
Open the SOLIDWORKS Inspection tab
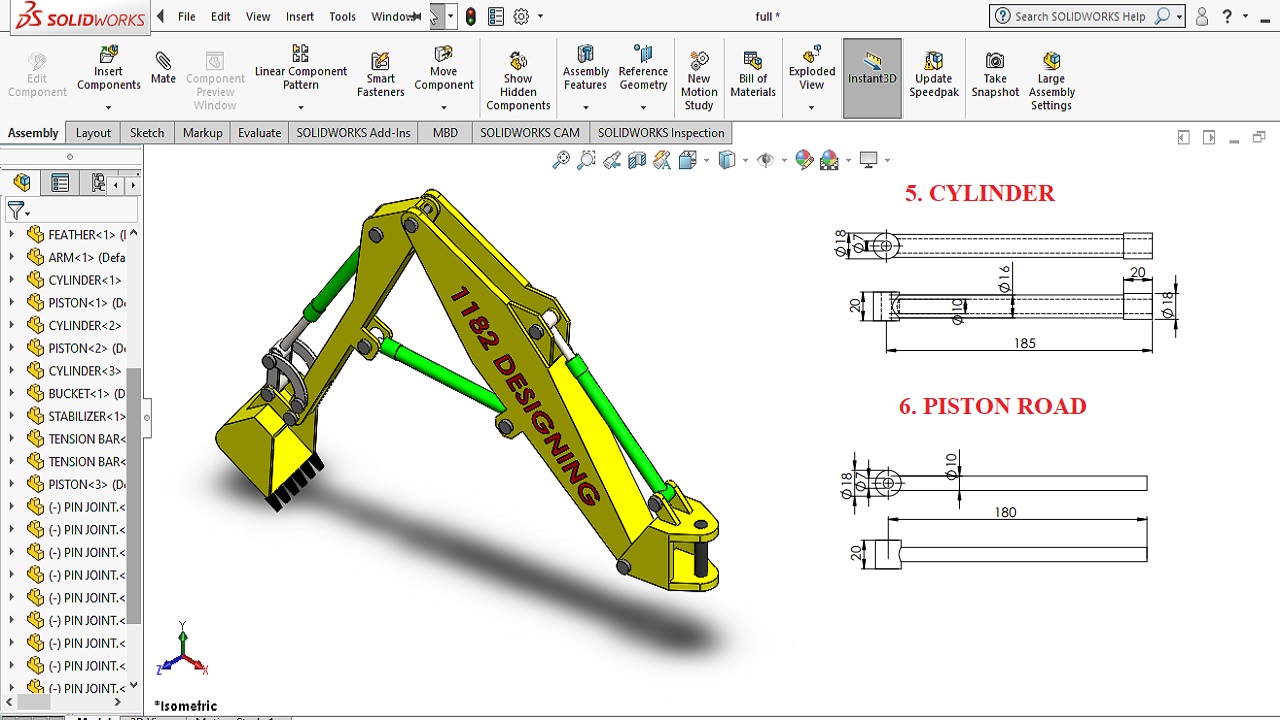[661, 133]
